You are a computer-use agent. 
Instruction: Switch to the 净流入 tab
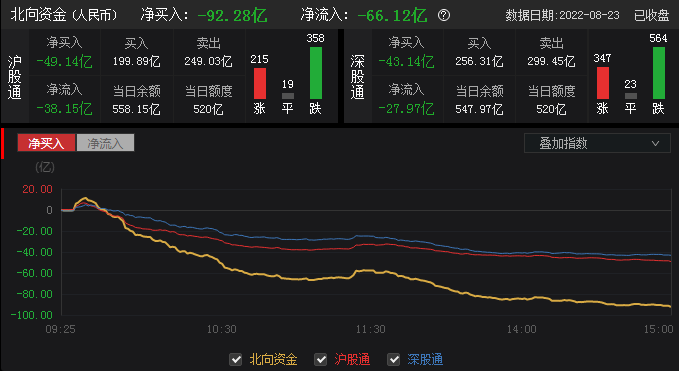click(x=105, y=143)
